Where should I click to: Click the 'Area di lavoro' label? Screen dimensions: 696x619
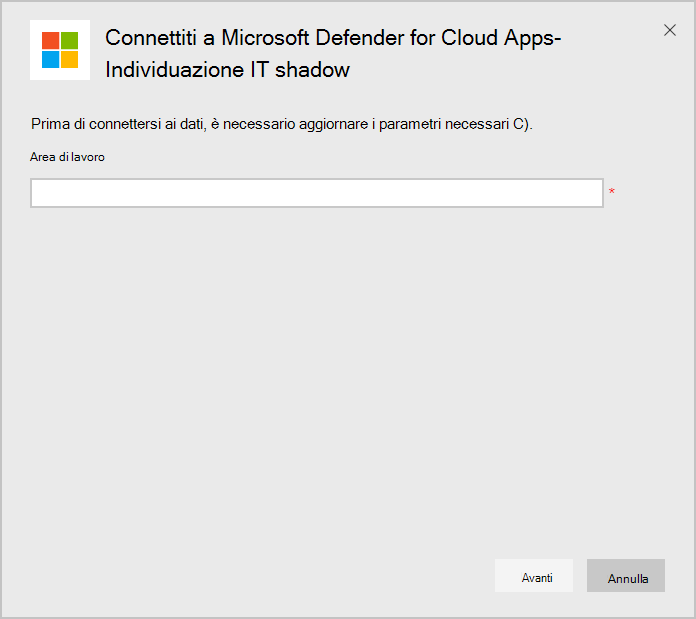pyautogui.click(x=67, y=157)
